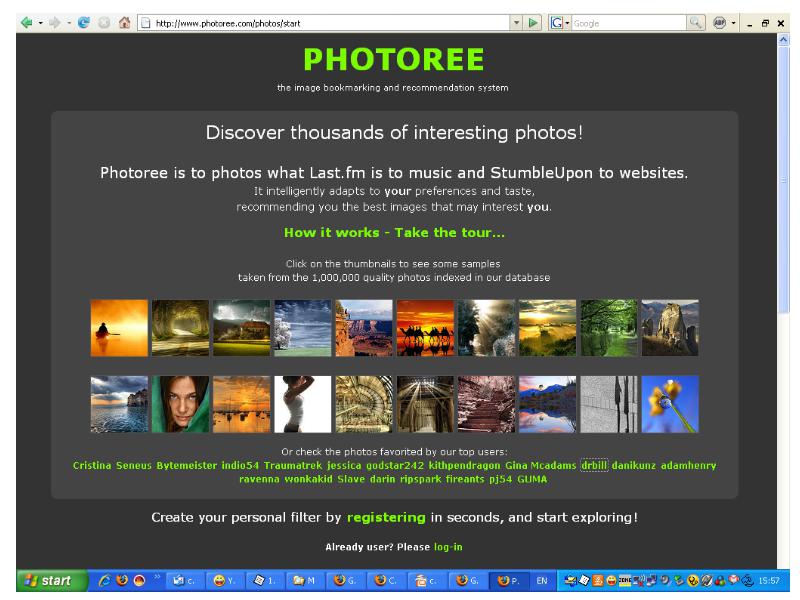Screen dimensions: 800x600
Task: Expand the quick launch overflow chevron
Action: click(157, 577)
